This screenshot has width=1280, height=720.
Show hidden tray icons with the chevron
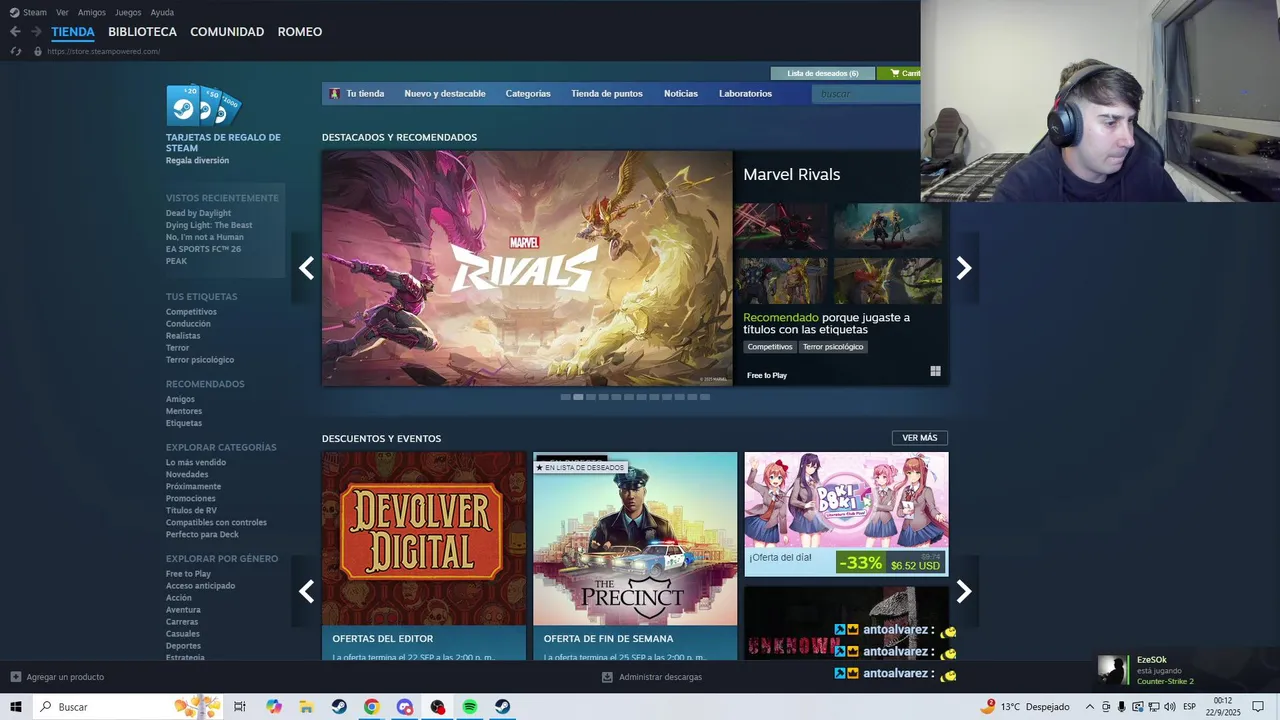pyautogui.click(x=1089, y=707)
